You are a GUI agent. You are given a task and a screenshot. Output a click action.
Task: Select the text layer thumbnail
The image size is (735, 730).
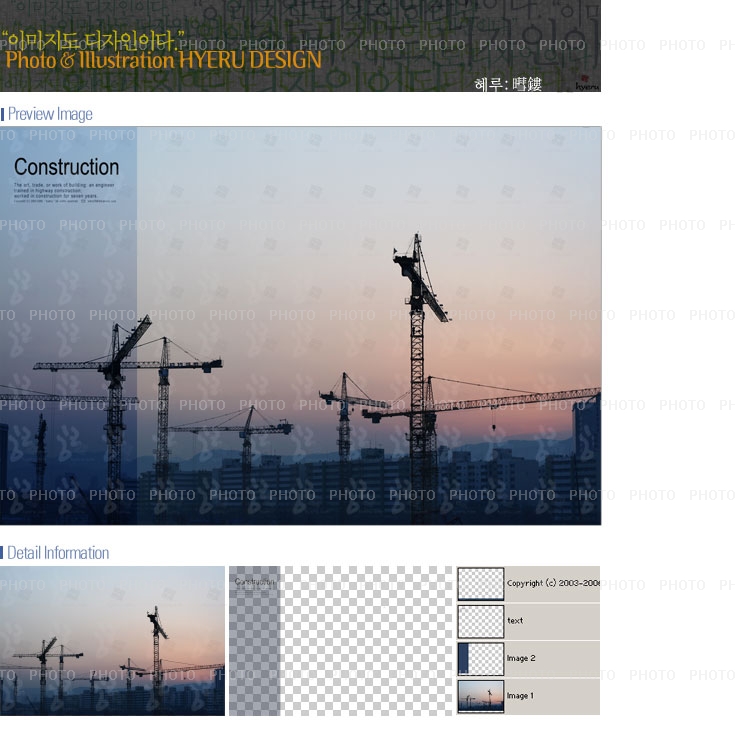[x=480, y=621]
